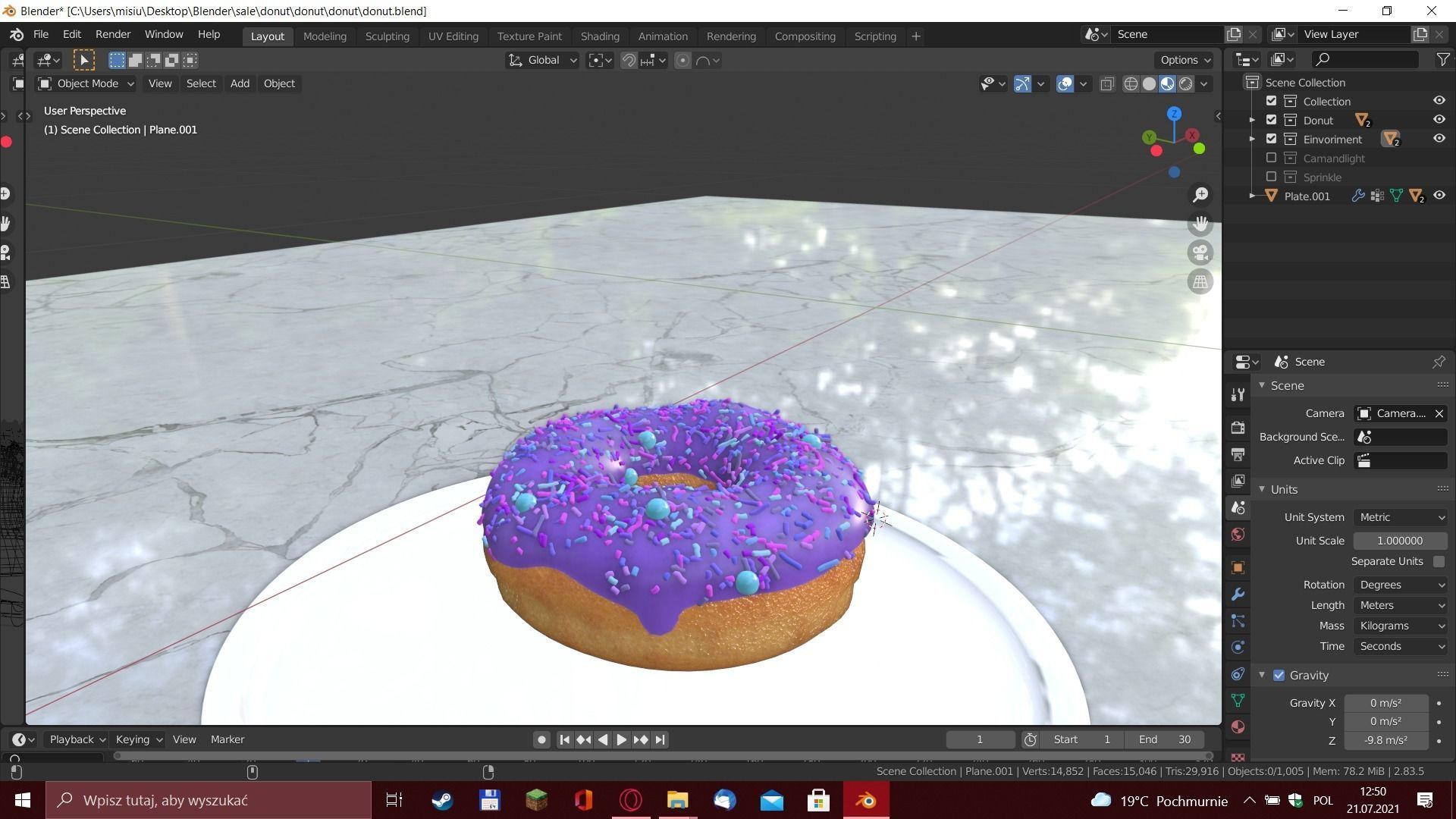Open the Object Mode dropdown
The height and width of the screenshot is (819, 1456).
tap(86, 83)
